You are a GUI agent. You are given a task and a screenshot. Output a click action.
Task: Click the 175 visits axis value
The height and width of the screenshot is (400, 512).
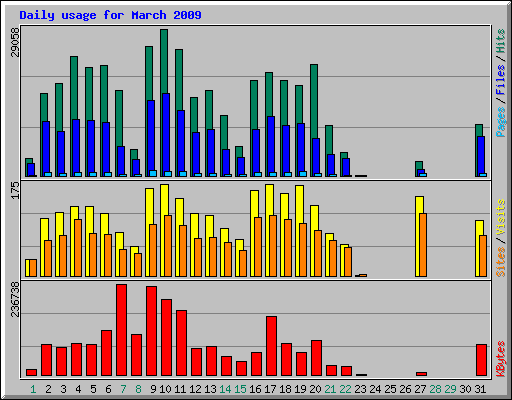15,190
